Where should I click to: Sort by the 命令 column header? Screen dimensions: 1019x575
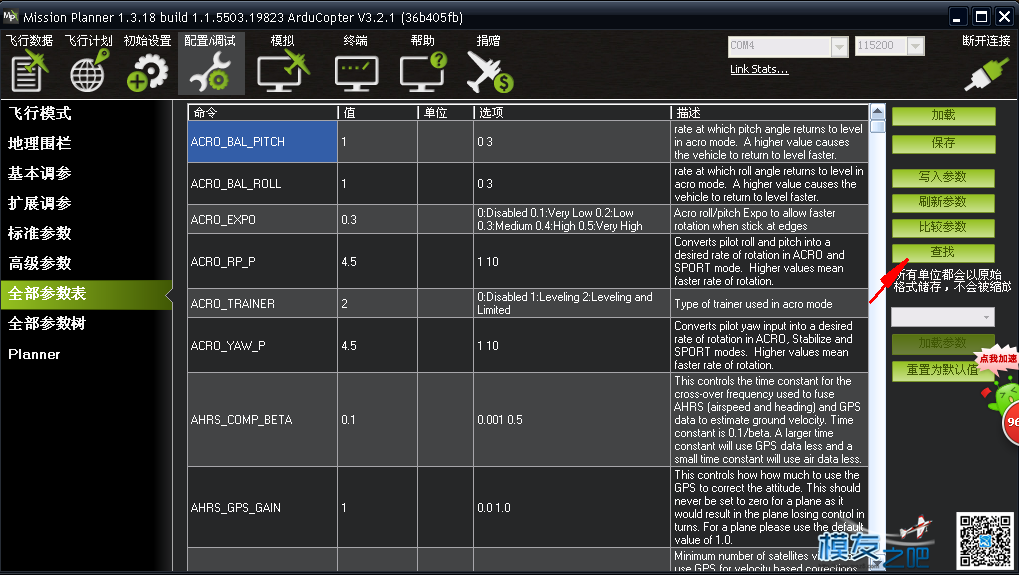click(263, 112)
